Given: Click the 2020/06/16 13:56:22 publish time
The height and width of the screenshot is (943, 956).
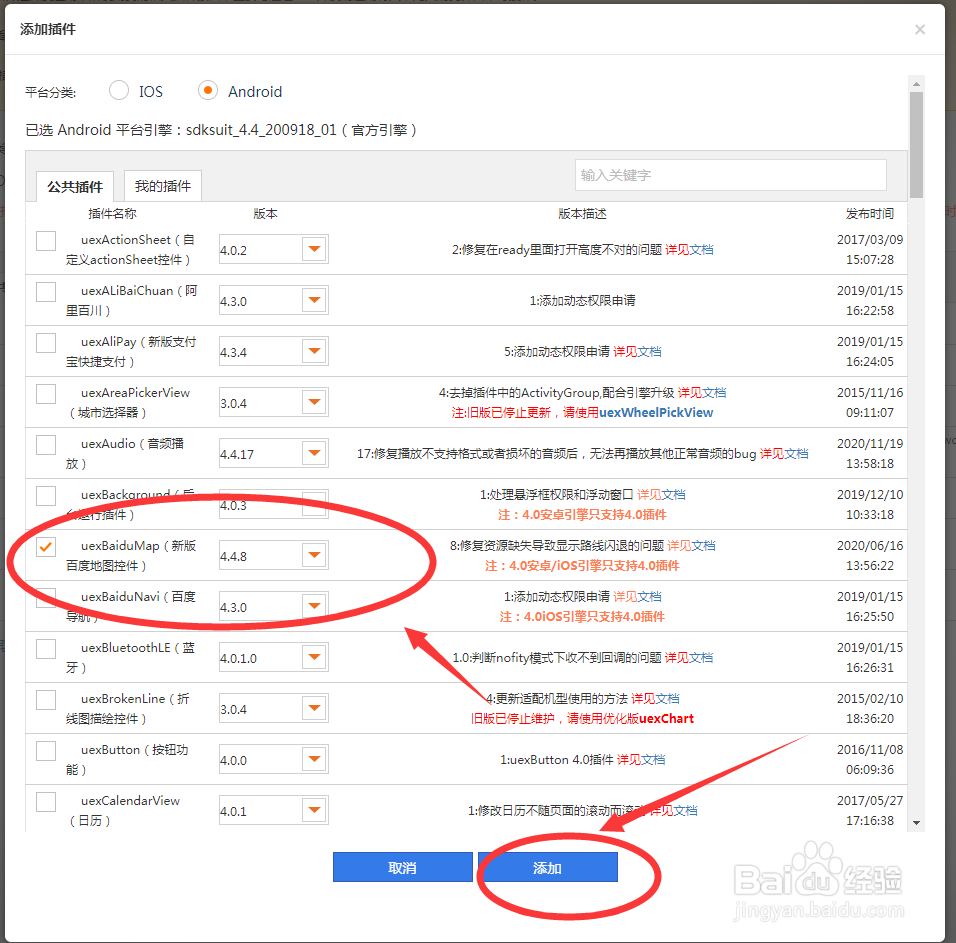Looking at the screenshot, I should tap(870, 555).
